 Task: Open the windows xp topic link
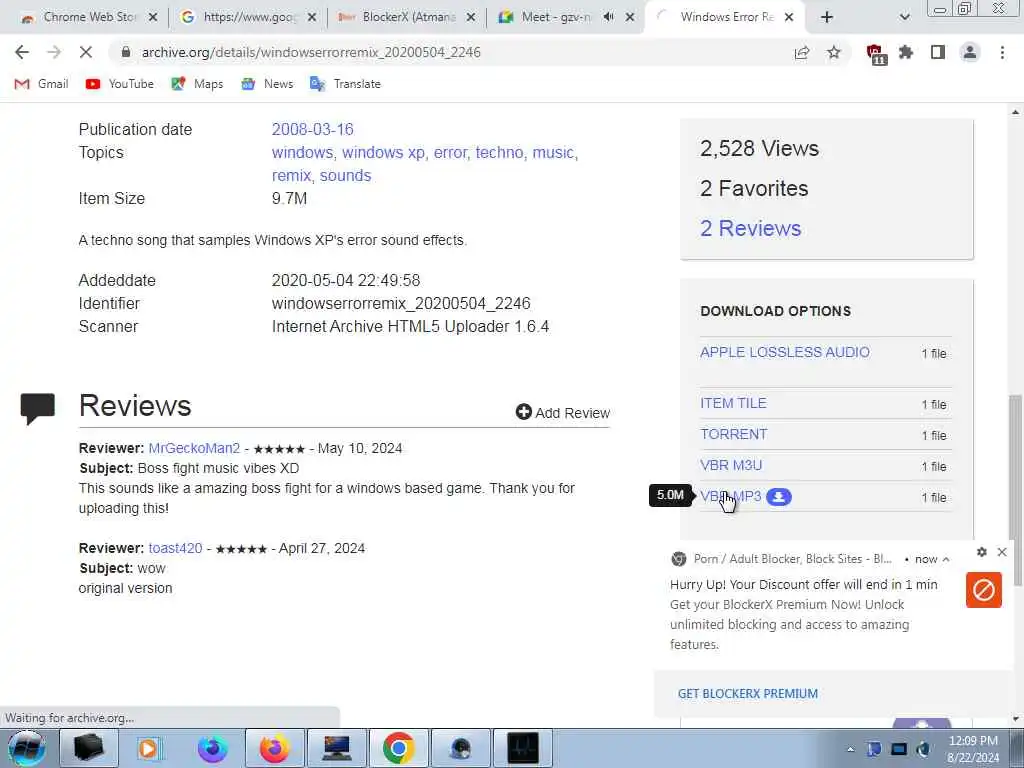click(x=383, y=152)
